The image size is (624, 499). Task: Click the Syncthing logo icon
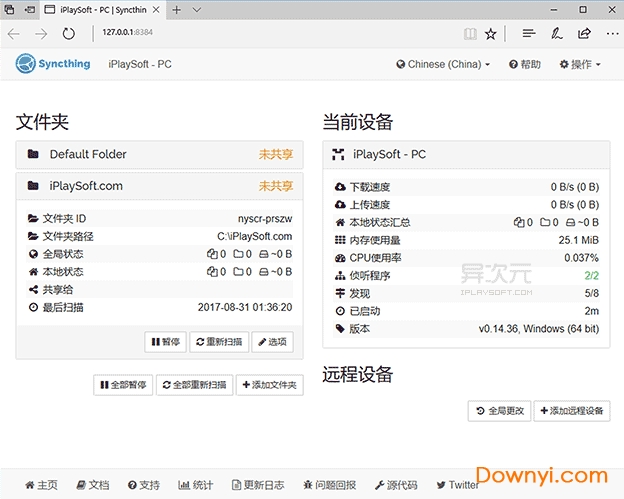pos(25,64)
